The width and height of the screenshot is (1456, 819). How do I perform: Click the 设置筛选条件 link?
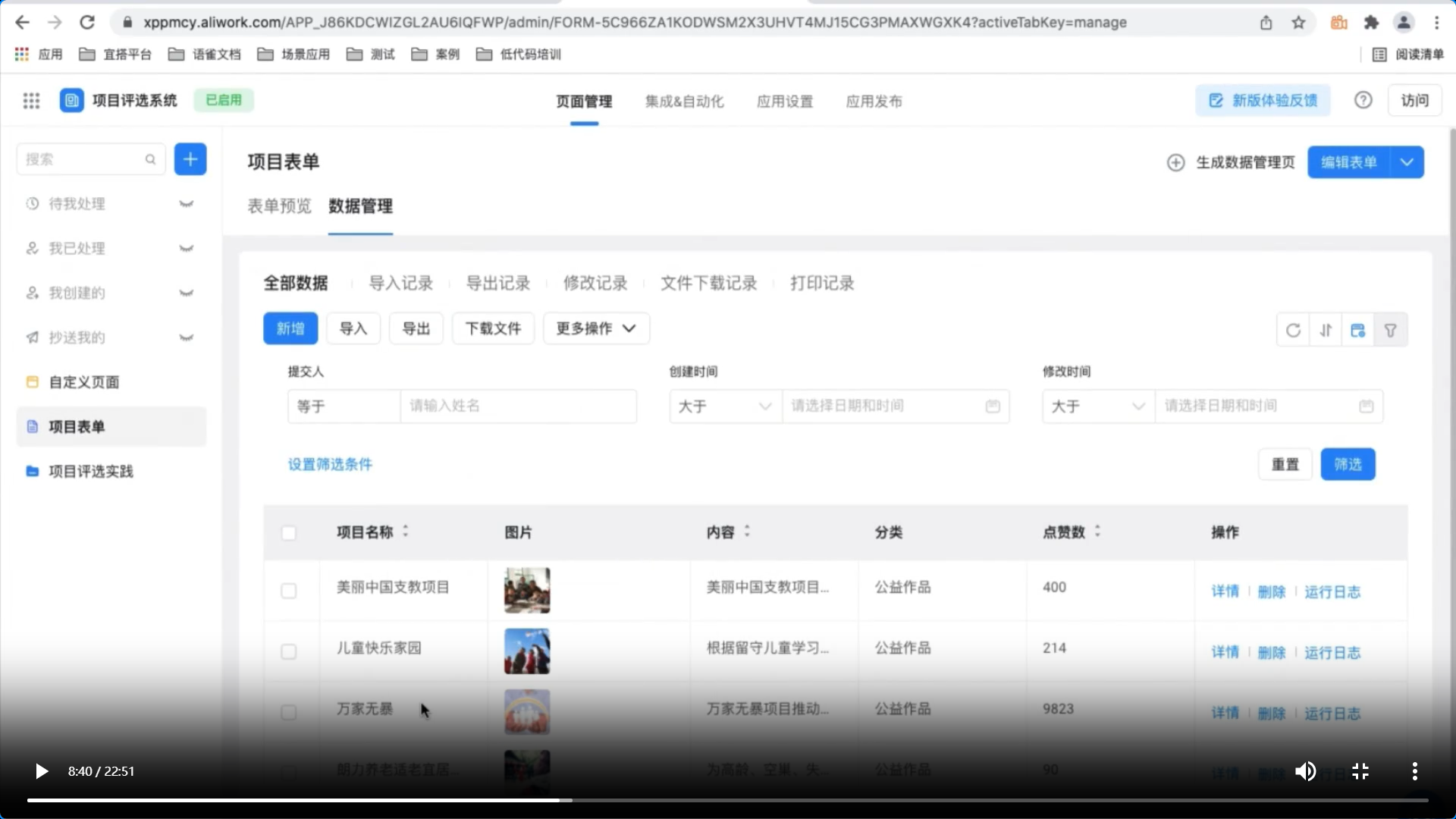330,464
